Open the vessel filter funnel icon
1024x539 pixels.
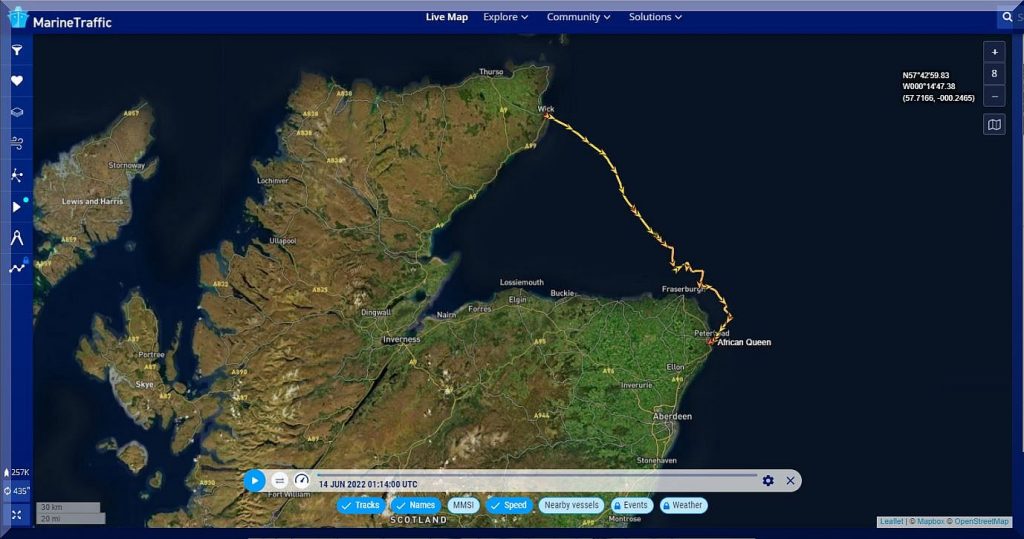click(17, 50)
